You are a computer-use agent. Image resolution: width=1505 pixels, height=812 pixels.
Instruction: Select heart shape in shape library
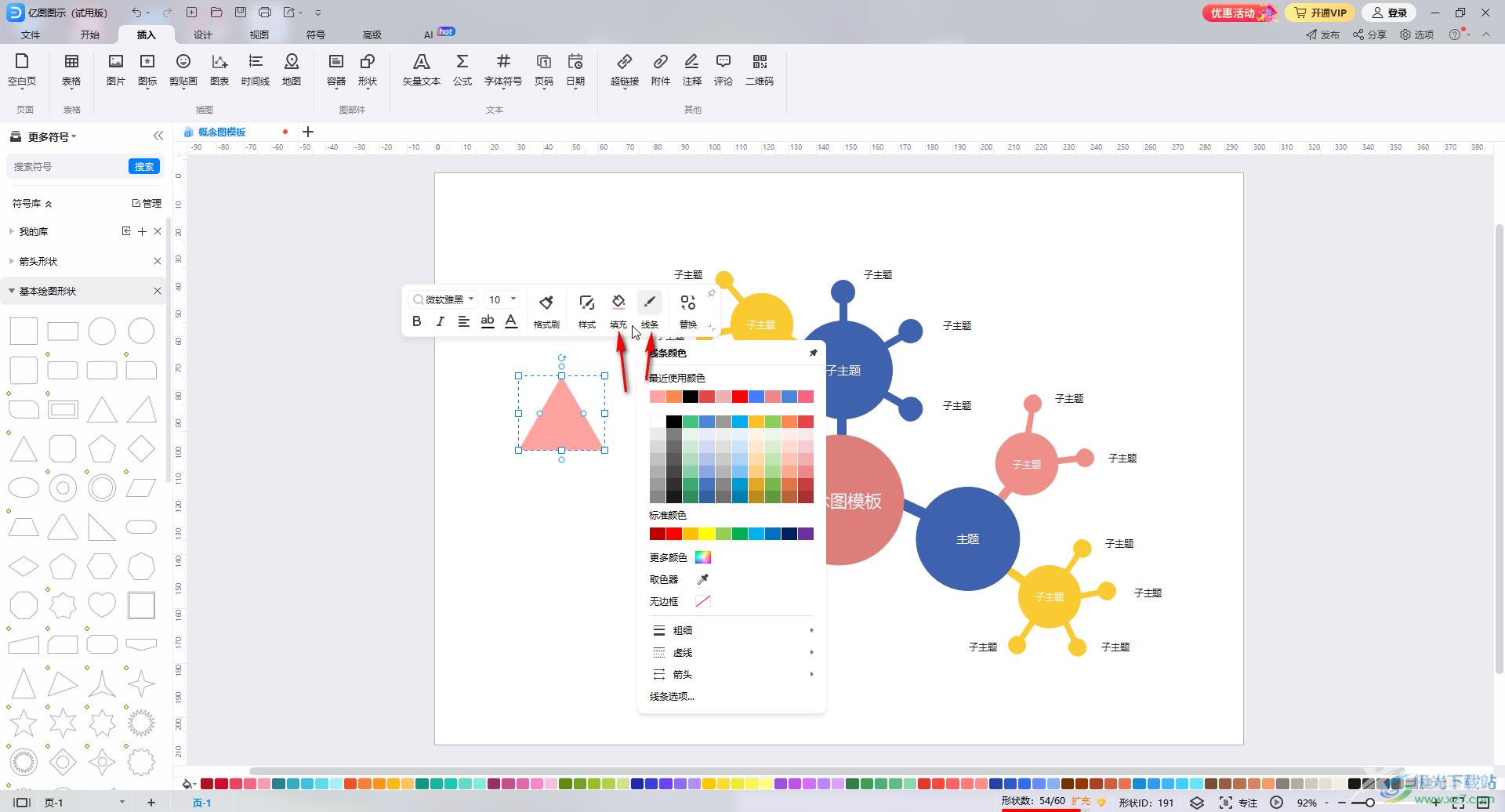(x=102, y=605)
